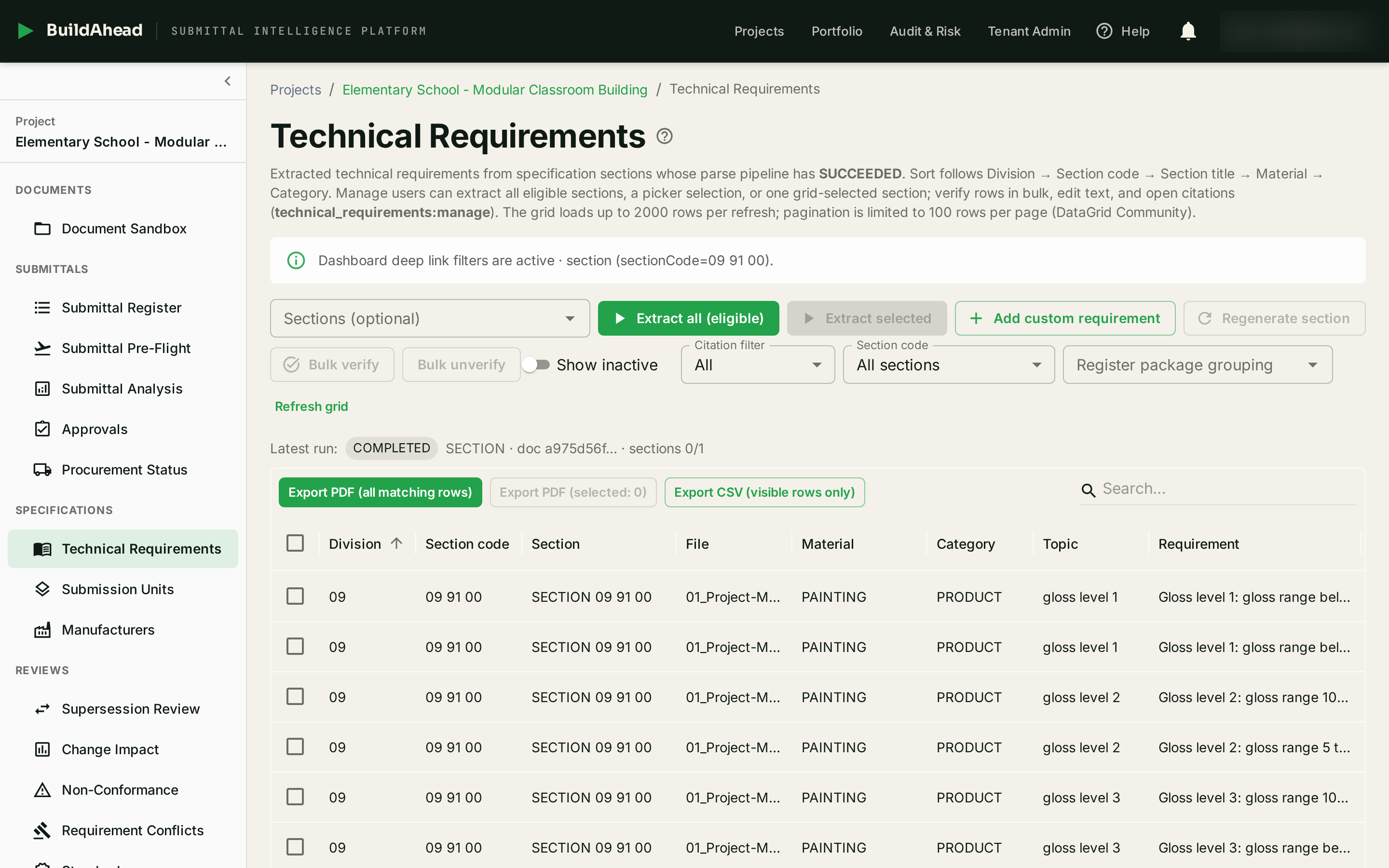Viewport: 1389px width, 868px height.
Task: Click the Bulk unverify button
Action: (461, 365)
